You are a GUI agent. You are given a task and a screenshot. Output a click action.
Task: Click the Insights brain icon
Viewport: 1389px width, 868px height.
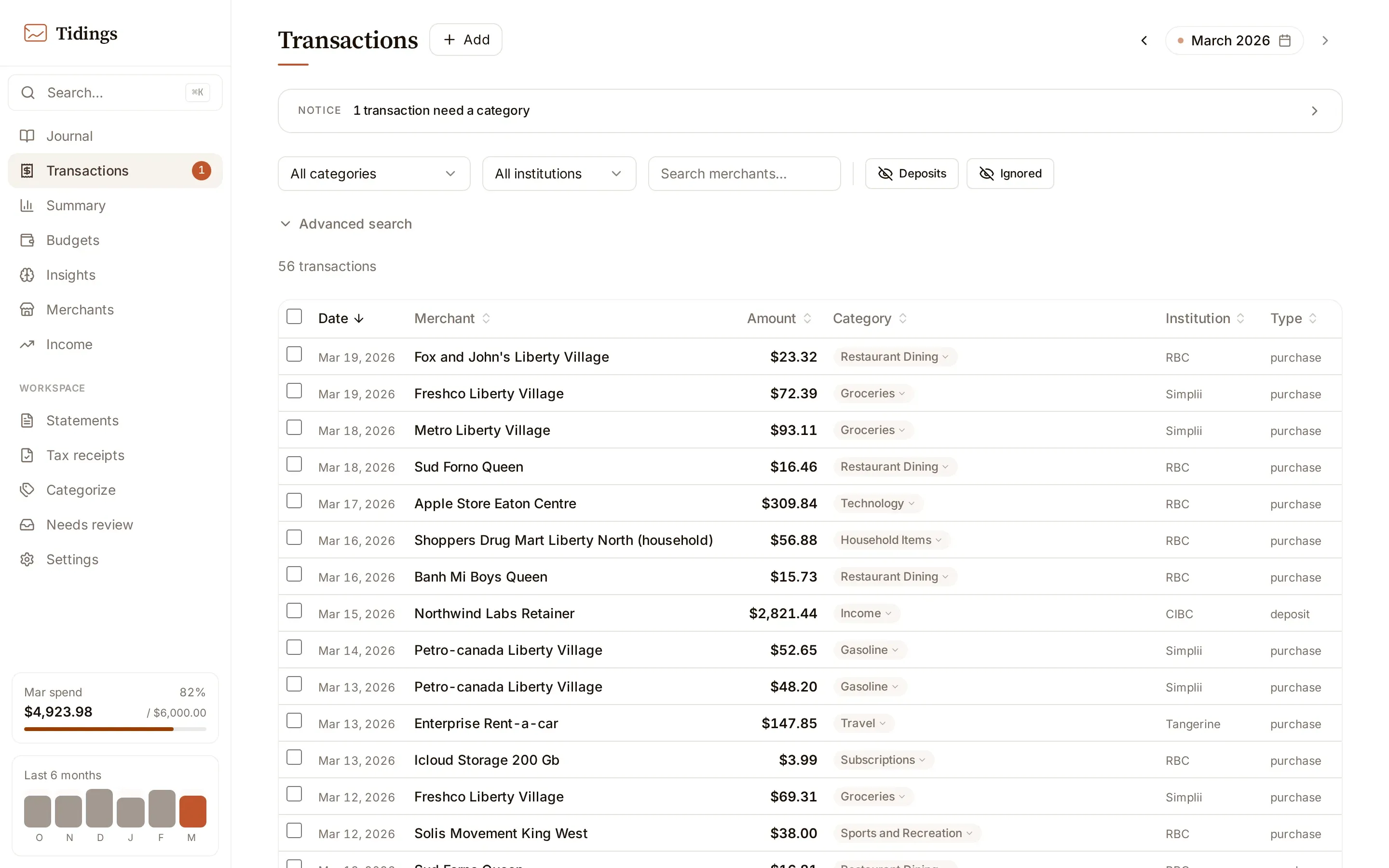[27, 275]
